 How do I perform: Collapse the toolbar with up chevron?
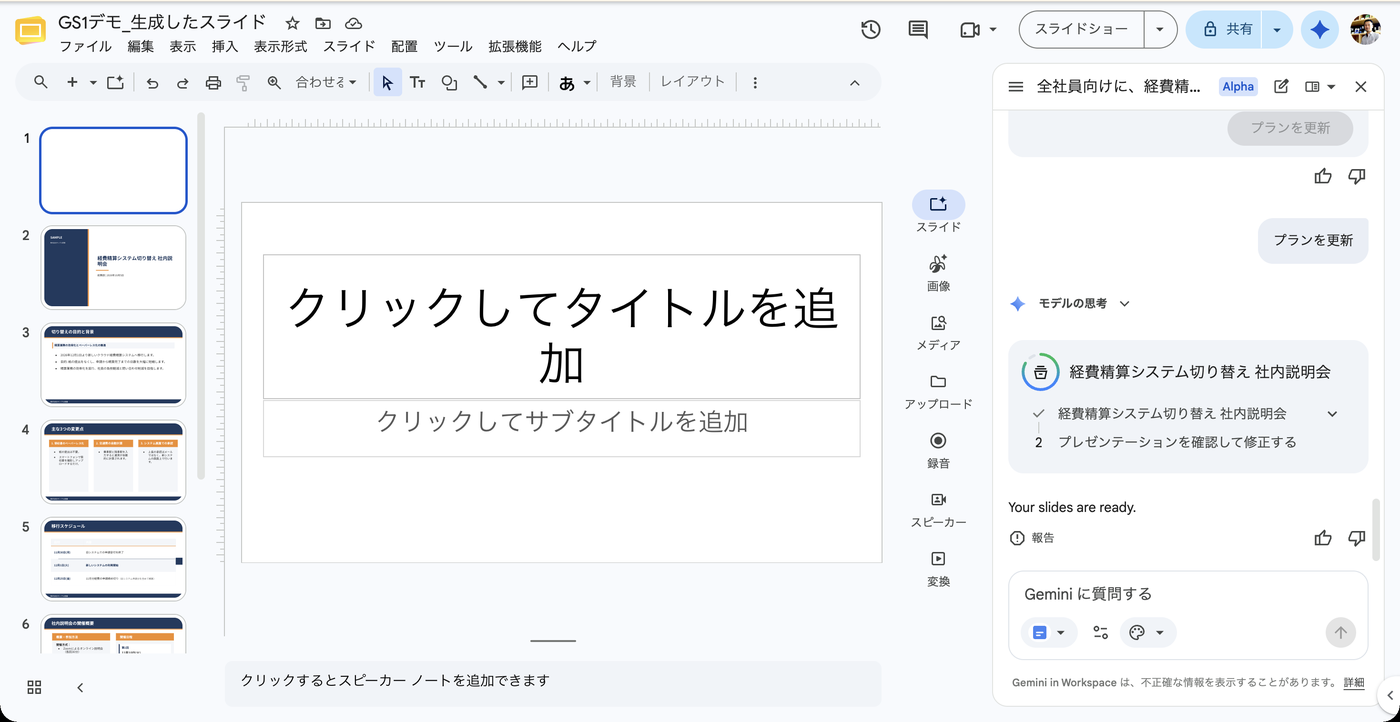point(855,83)
